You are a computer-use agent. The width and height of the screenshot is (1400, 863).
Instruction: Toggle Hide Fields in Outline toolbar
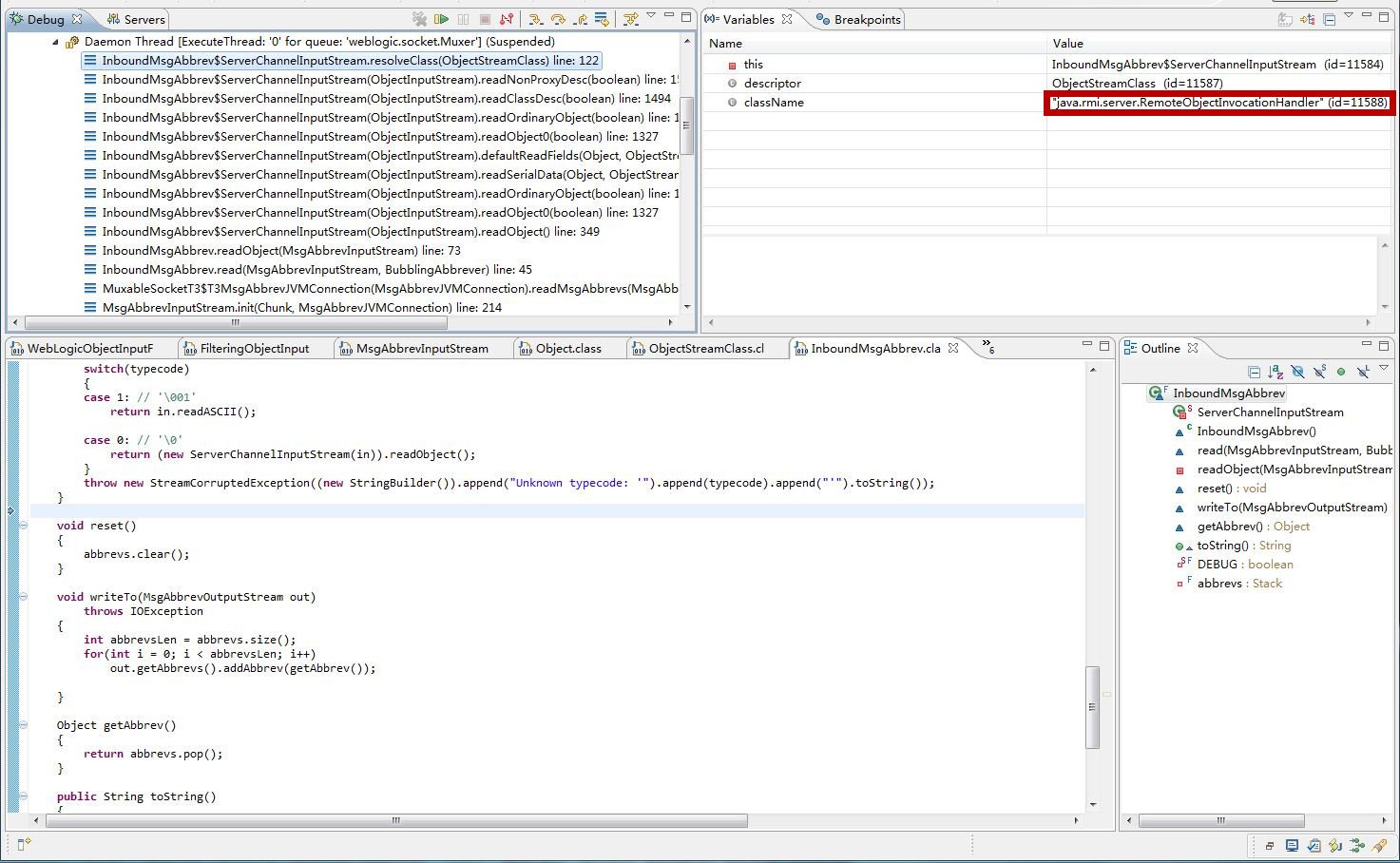(x=1297, y=372)
